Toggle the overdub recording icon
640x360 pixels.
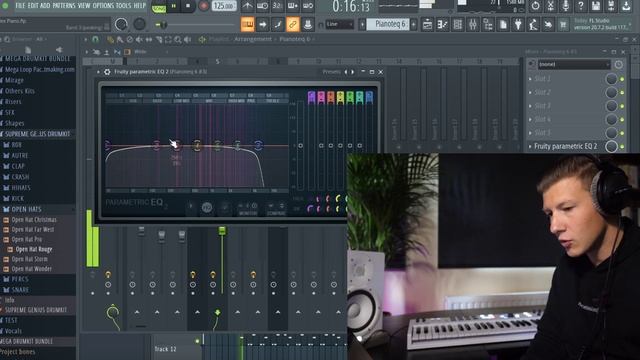pyautogui.click(x=293, y=6)
